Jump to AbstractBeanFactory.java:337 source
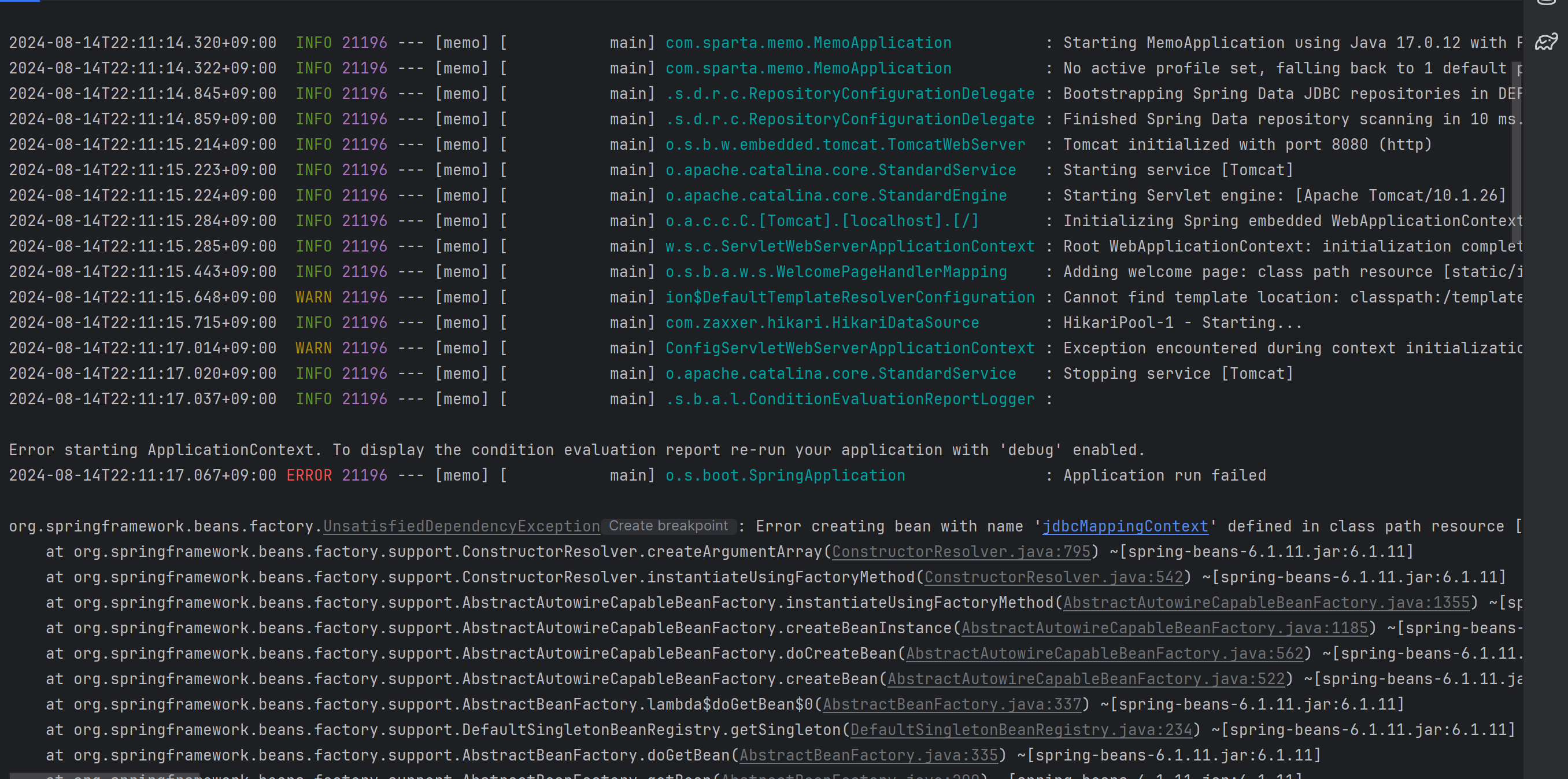The width and height of the screenshot is (1568, 779). 952,705
